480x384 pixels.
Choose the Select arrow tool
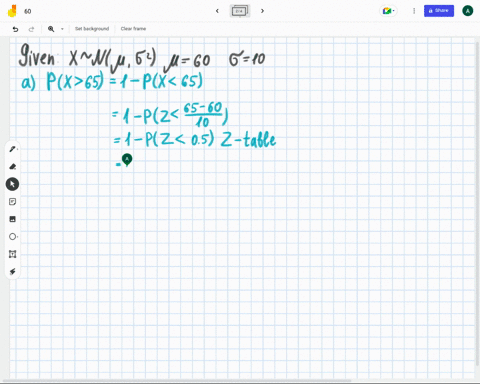click(x=12, y=184)
